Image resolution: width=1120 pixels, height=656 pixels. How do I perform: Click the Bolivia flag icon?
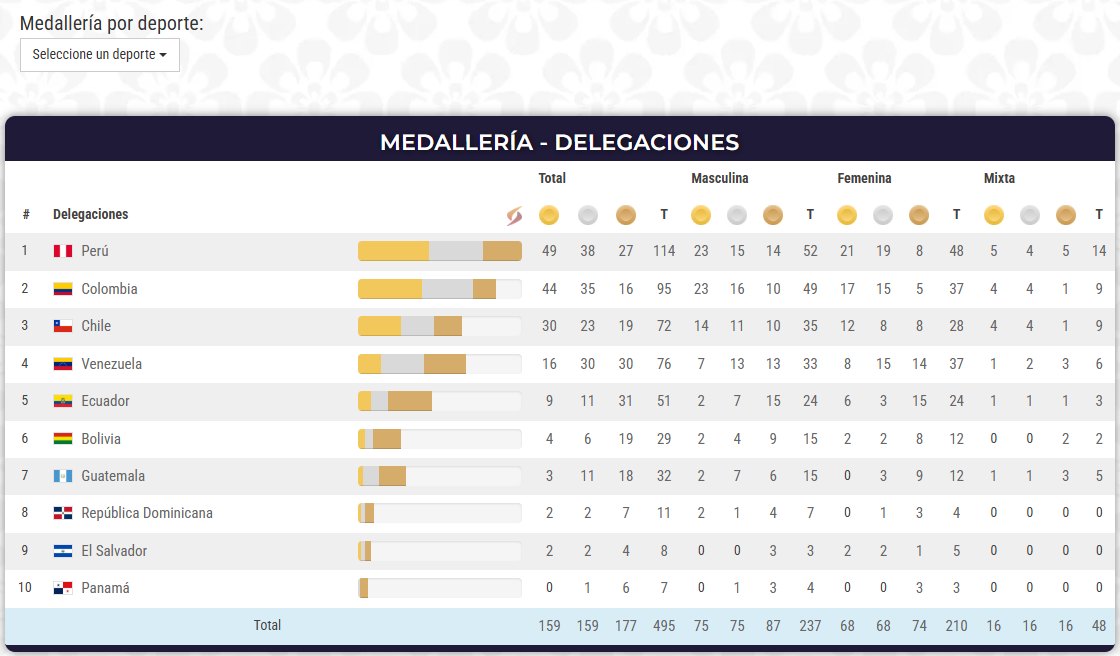click(x=63, y=438)
